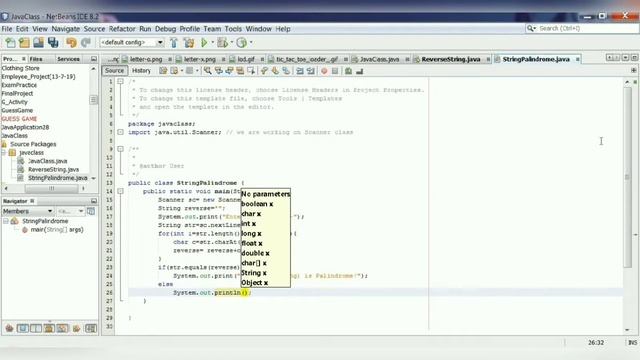
Task: Click the Projects panel horizontal scrollbar
Action: [x=51, y=189]
